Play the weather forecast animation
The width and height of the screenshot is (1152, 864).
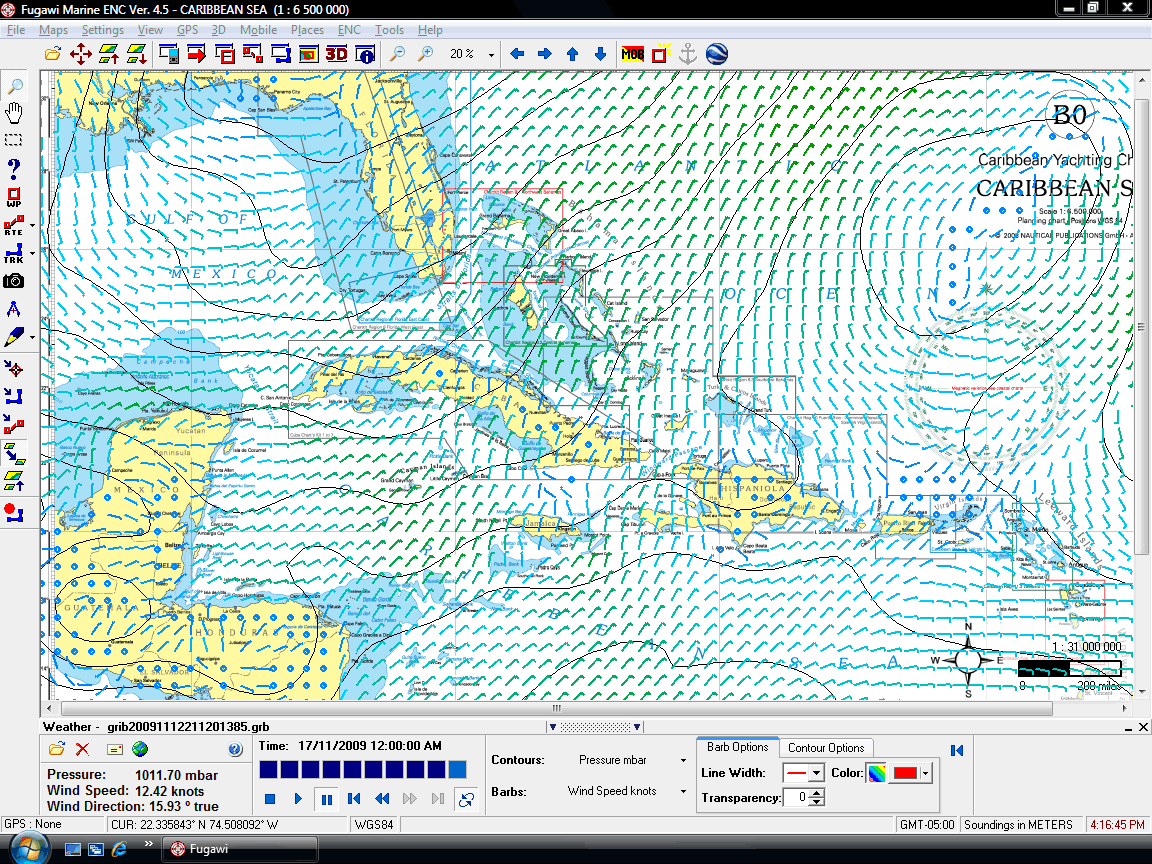pos(298,799)
